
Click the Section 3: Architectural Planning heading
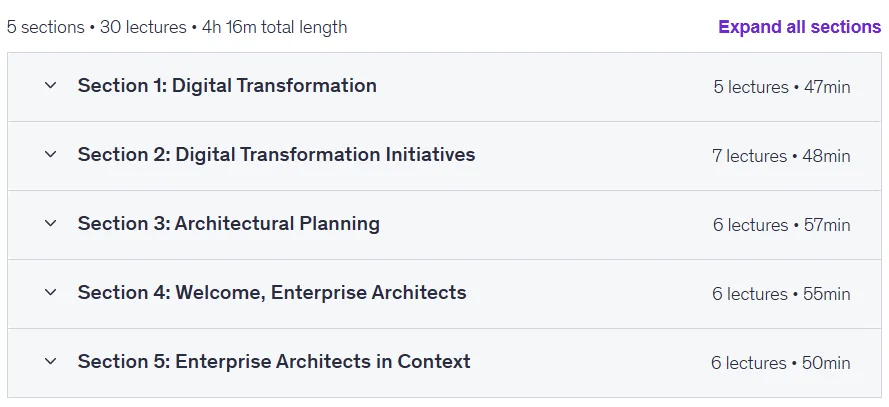click(x=228, y=223)
